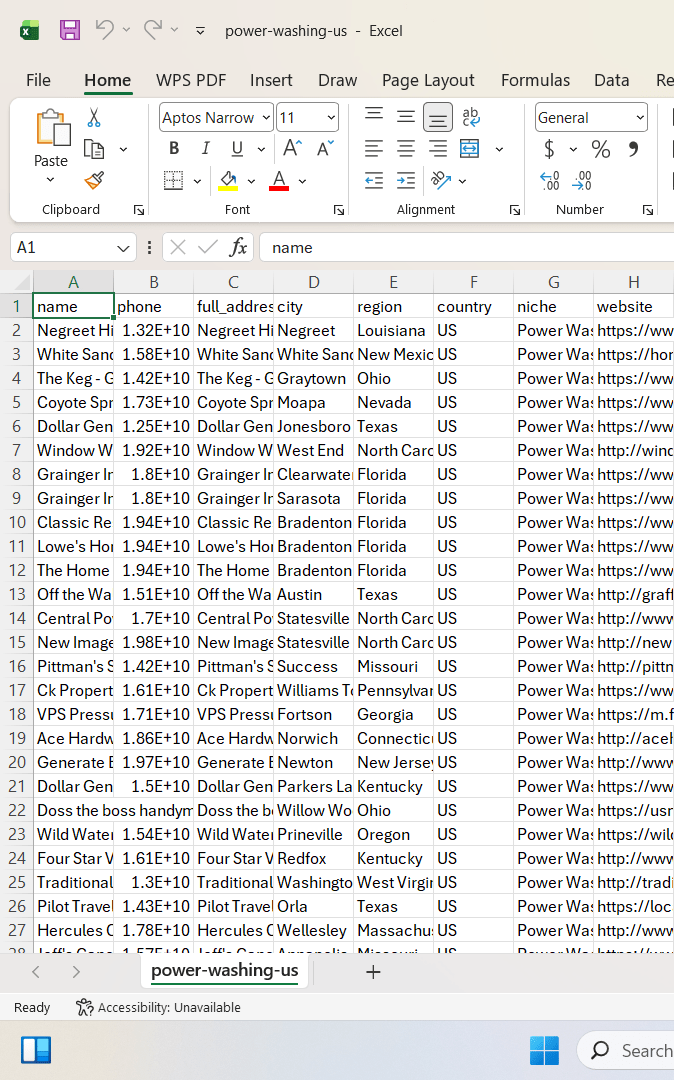
Task: Apply accounting dollar format
Action: pyautogui.click(x=549, y=149)
